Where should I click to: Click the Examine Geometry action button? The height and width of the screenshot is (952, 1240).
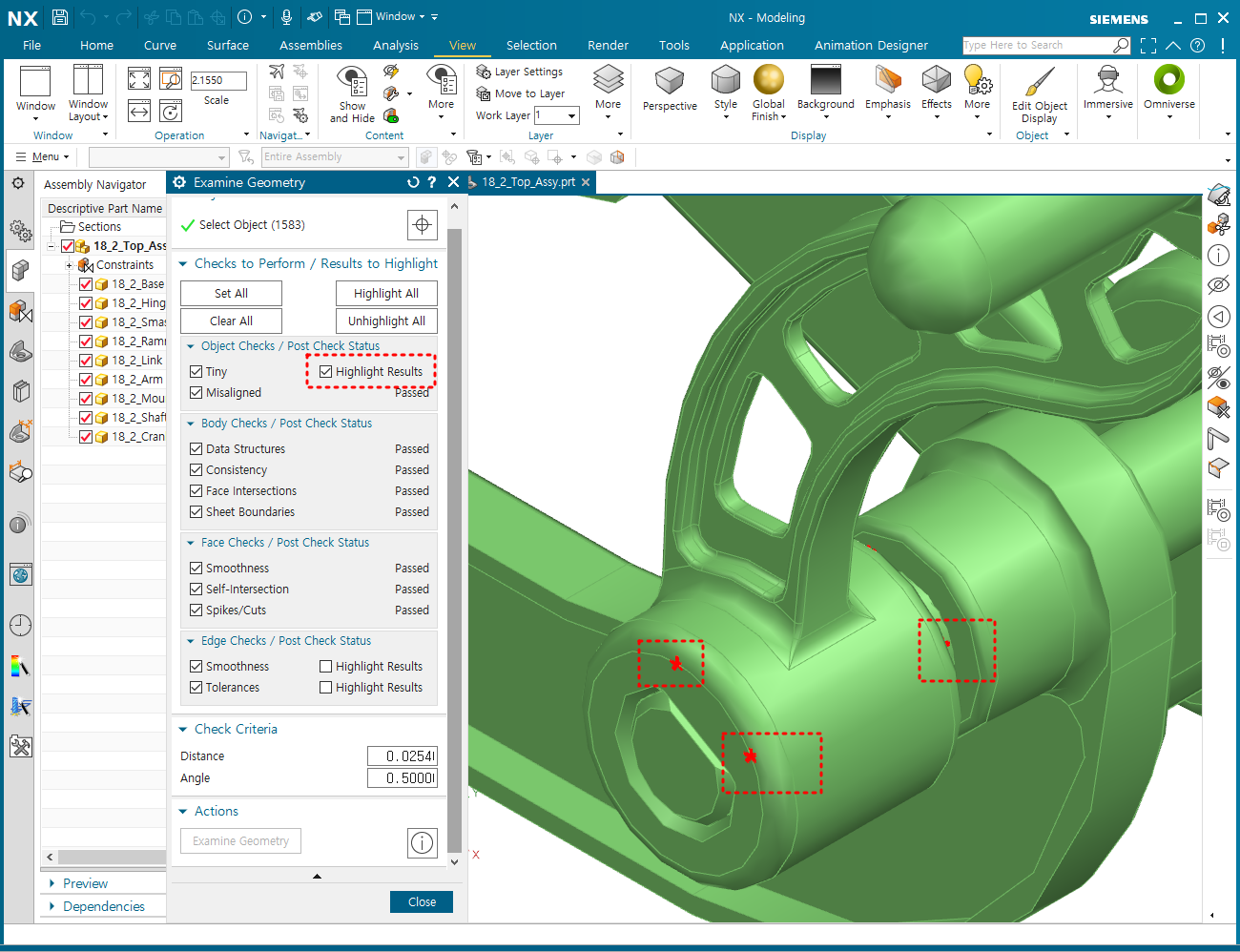click(x=240, y=841)
